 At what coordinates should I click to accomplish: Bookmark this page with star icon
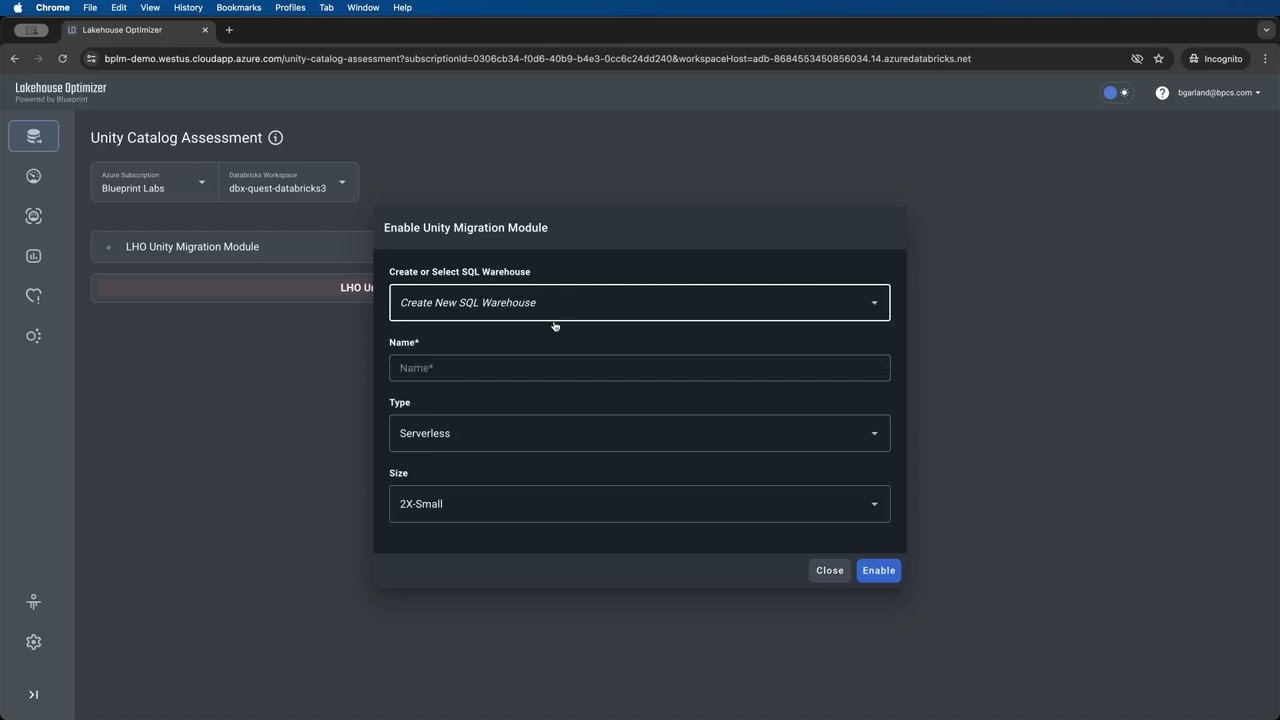coord(1159,59)
